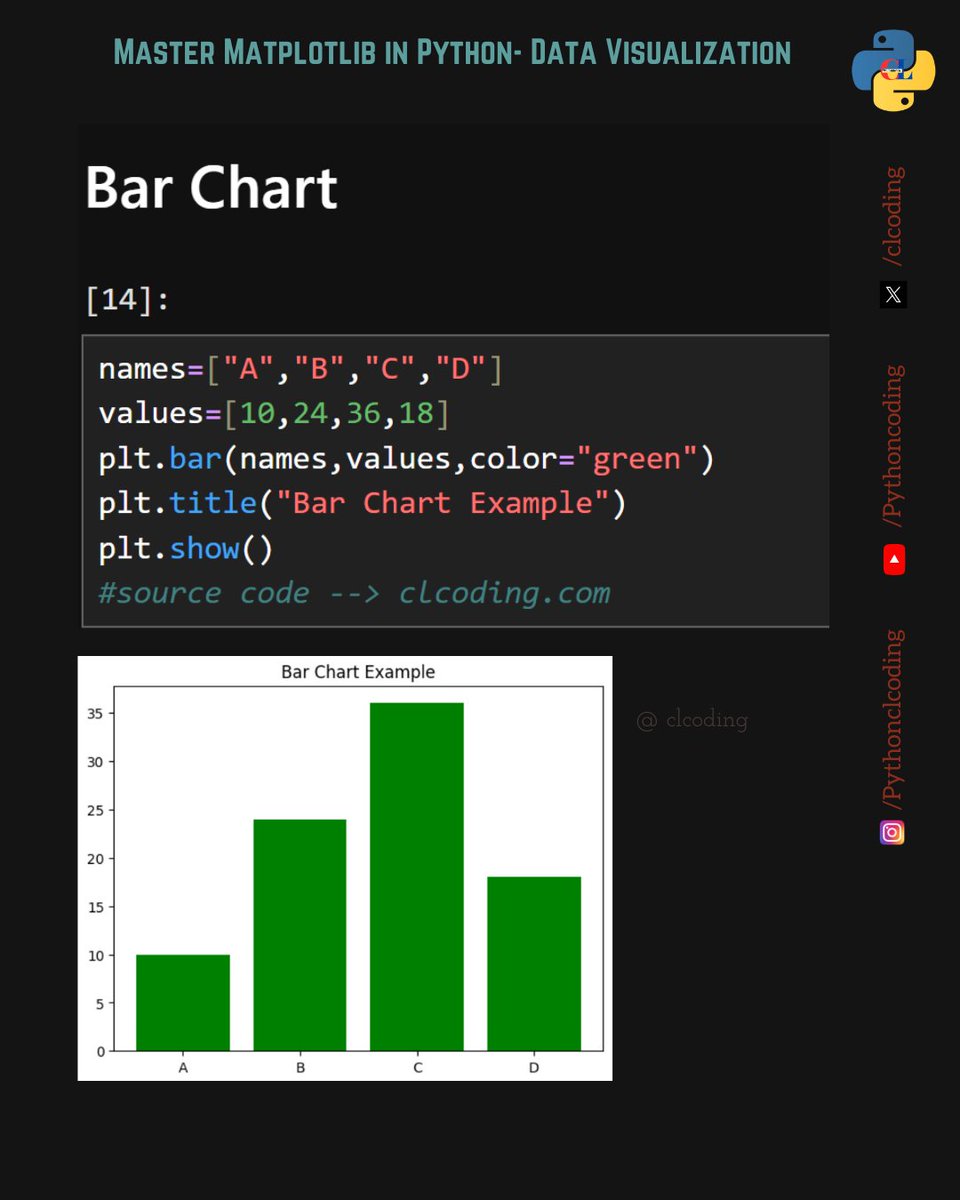960x1200 pixels.
Task: Click the 'Bar Chart Example' plot title
Action: tap(358, 671)
